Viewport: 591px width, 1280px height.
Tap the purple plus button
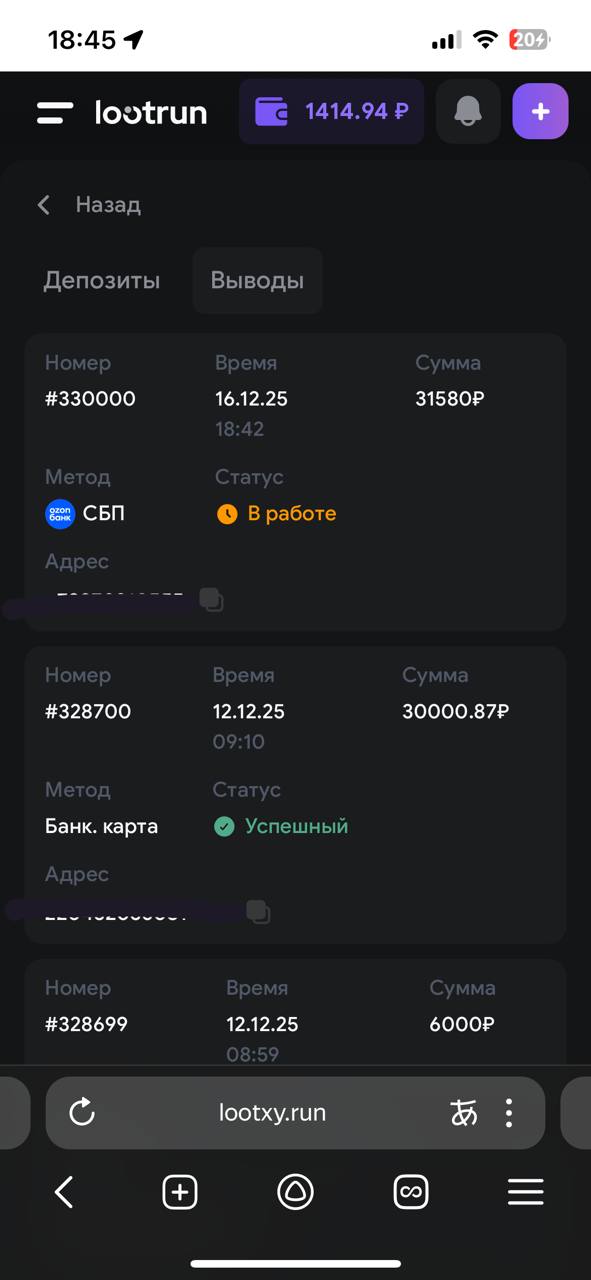pos(540,111)
